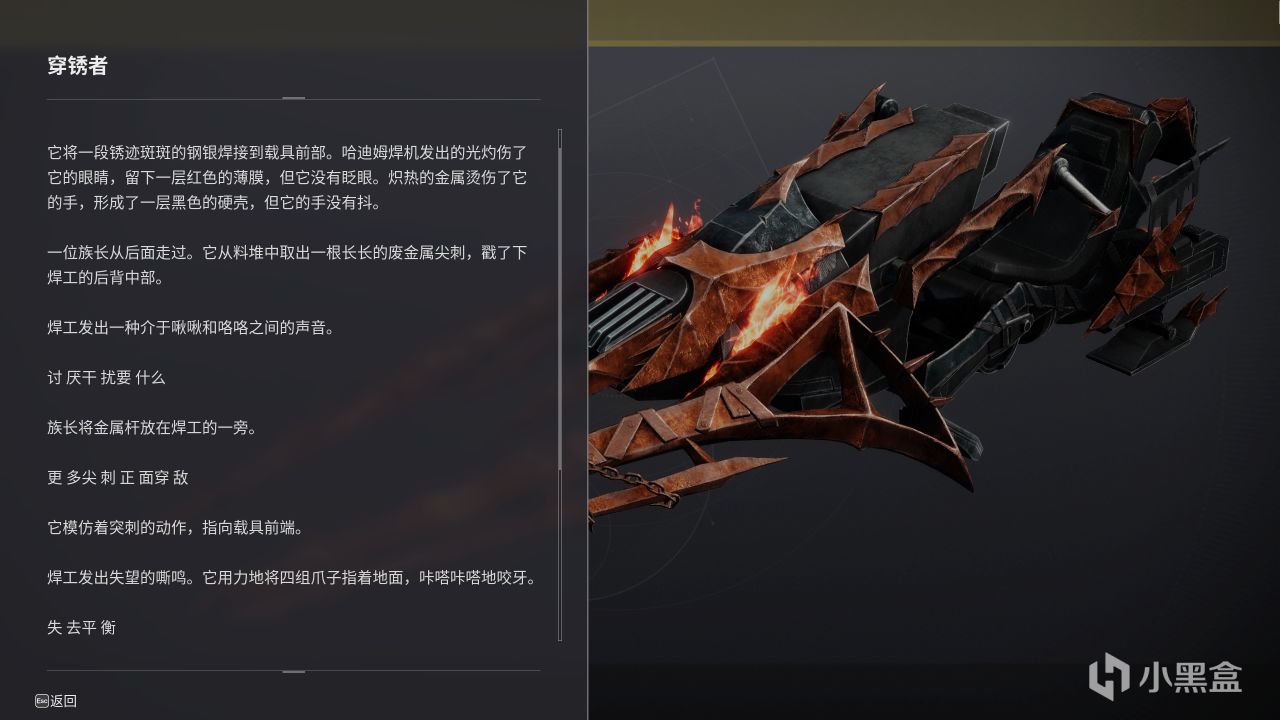
Task: Click the Esc key icon
Action: pyautogui.click(x=41, y=701)
